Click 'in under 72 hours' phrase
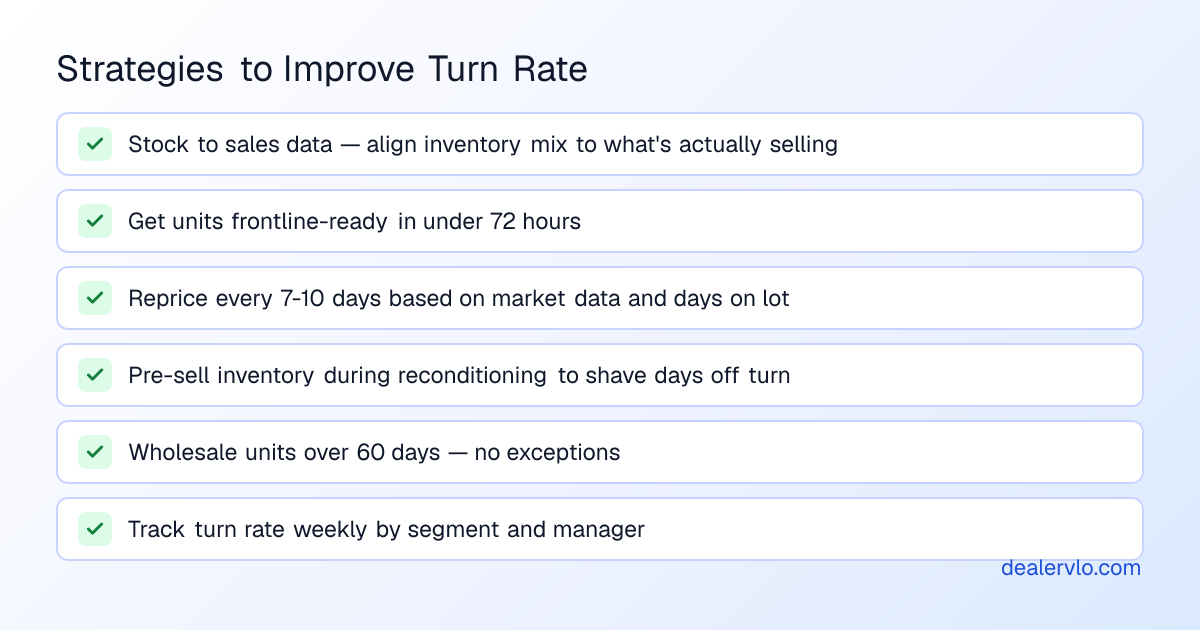This screenshot has height=630, width=1200. click(489, 221)
